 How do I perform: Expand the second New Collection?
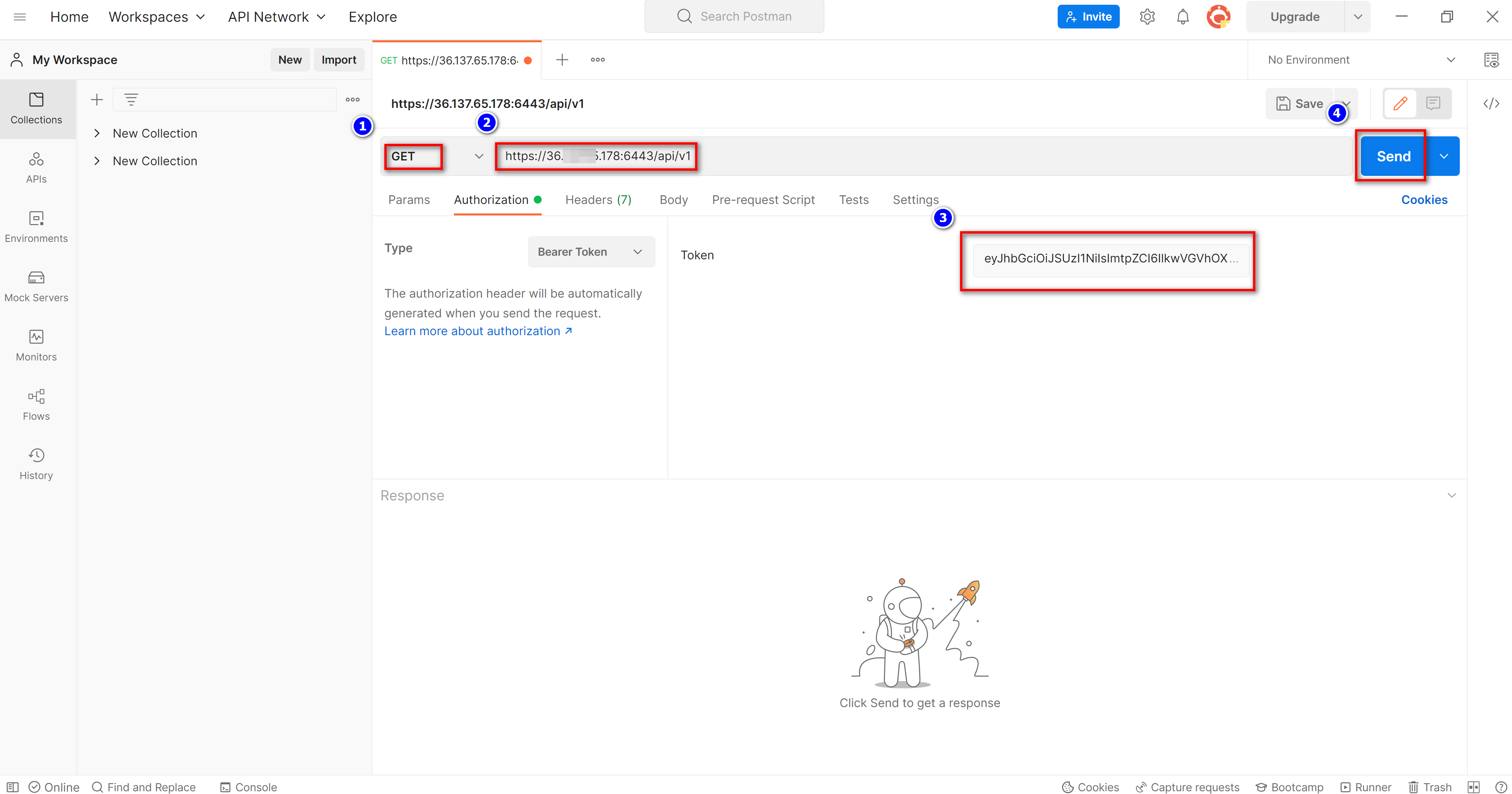[x=97, y=161]
